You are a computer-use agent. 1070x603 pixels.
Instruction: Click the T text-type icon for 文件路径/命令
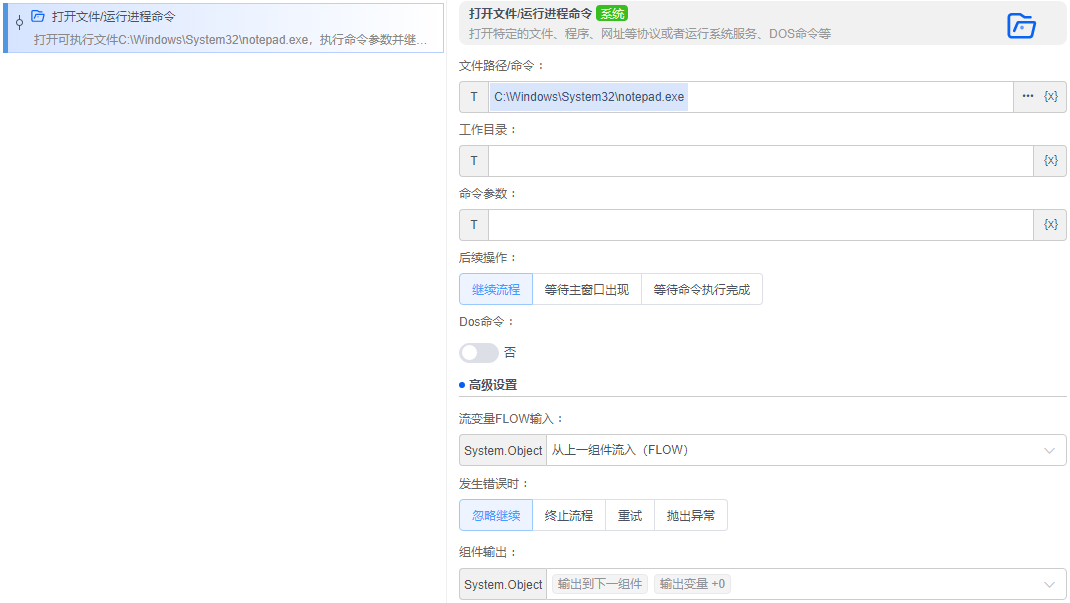click(x=472, y=96)
